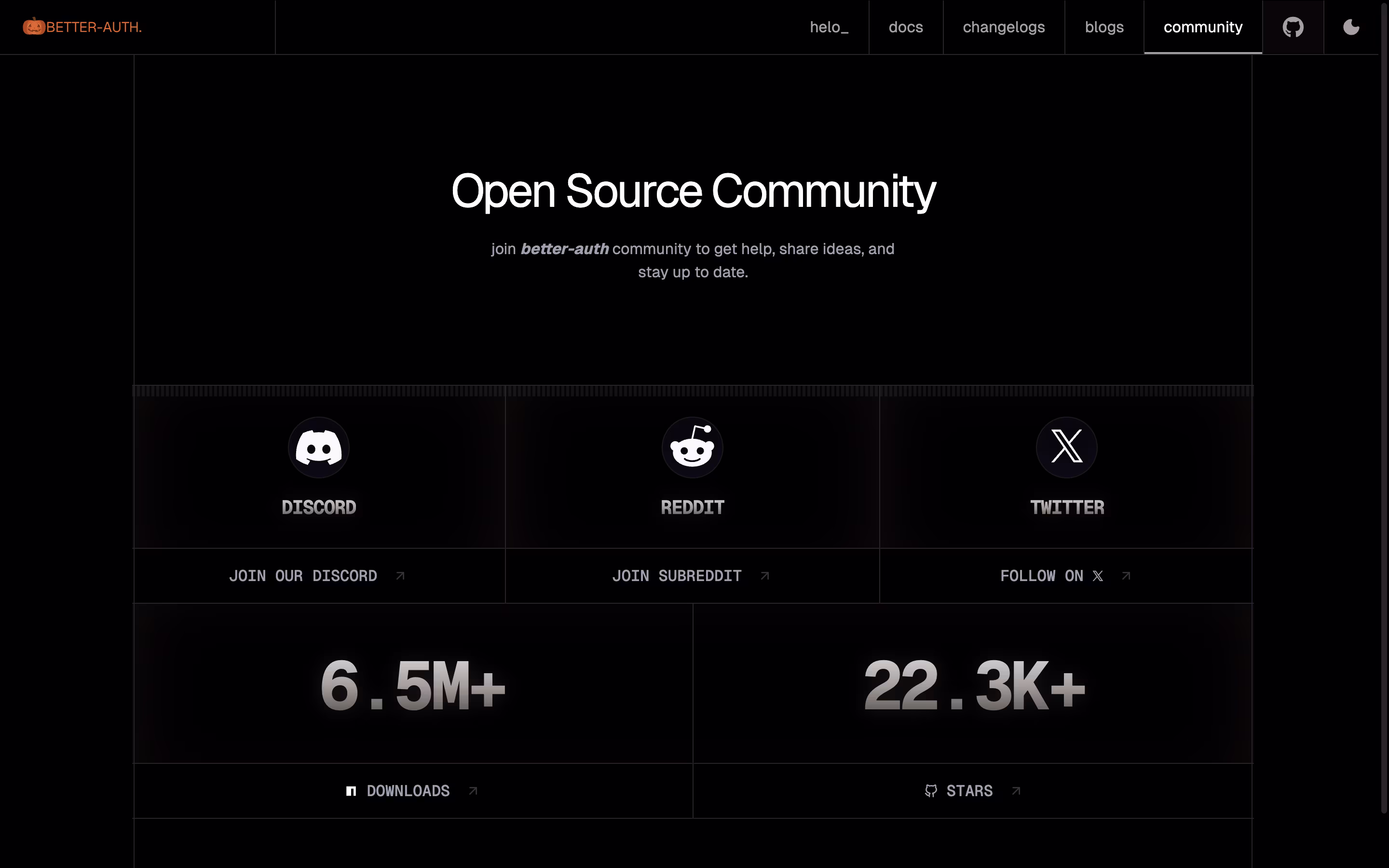Click the X logo icon in the Twitter card
1389x868 pixels.
click(1066, 447)
